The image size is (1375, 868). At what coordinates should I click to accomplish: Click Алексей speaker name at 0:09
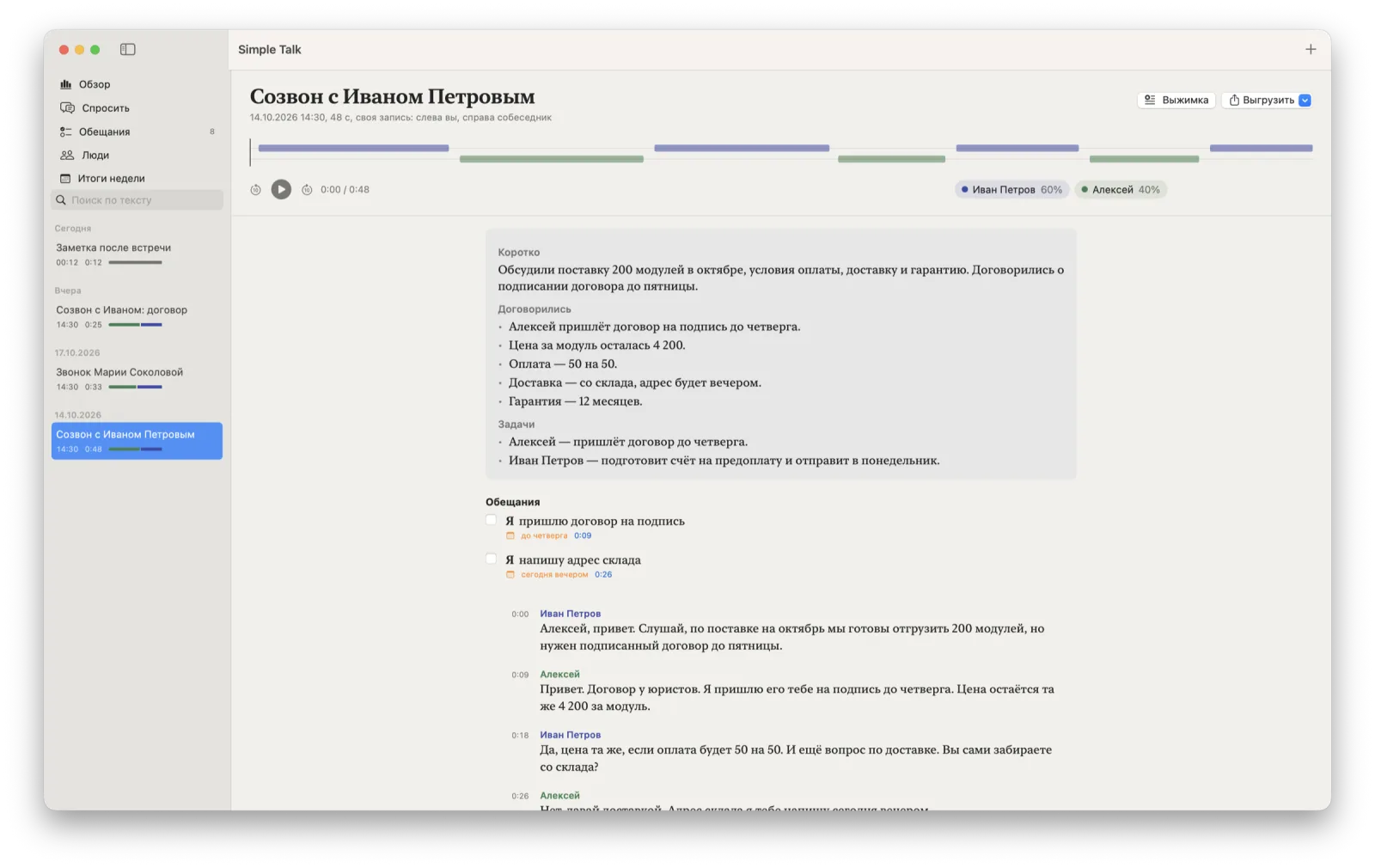[559, 674]
